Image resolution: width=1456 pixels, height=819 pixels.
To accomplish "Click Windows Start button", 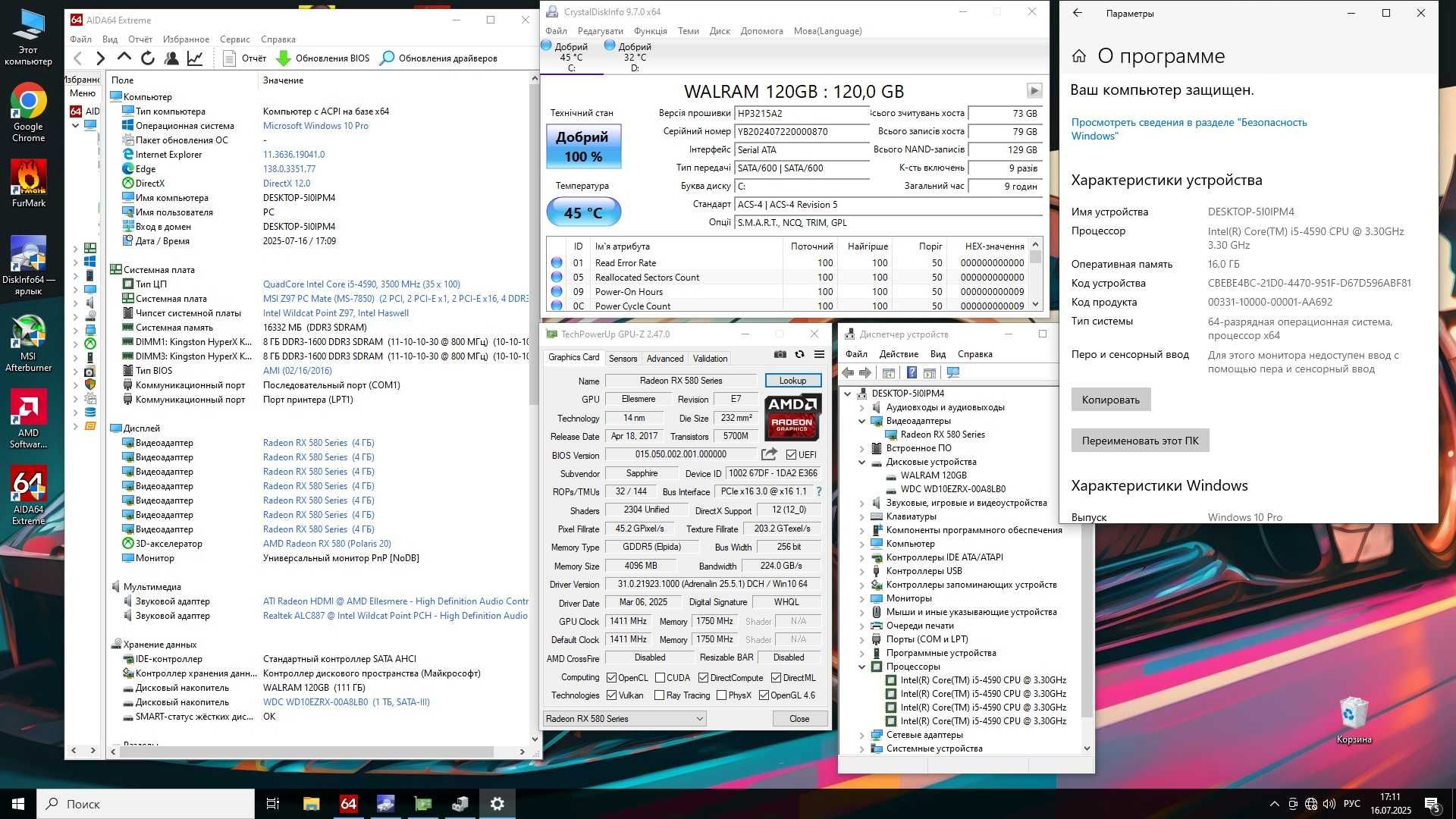I will [x=18, y=804].
